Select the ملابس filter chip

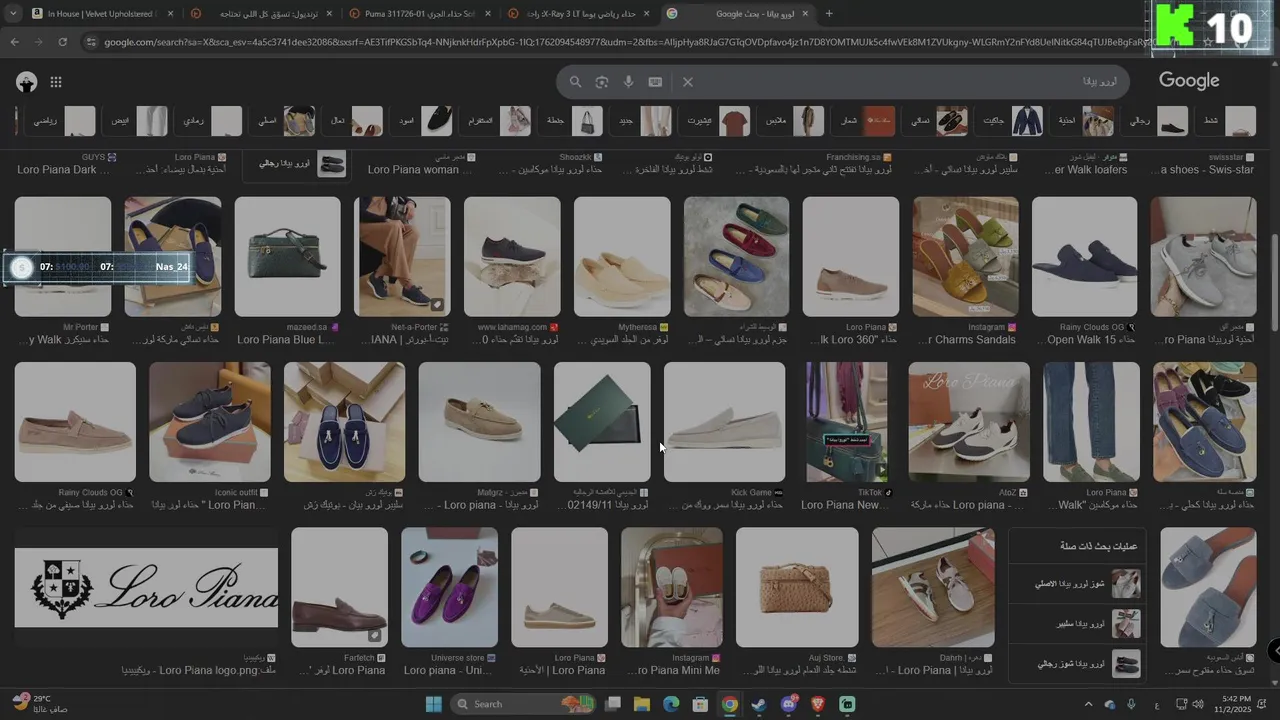794,121
